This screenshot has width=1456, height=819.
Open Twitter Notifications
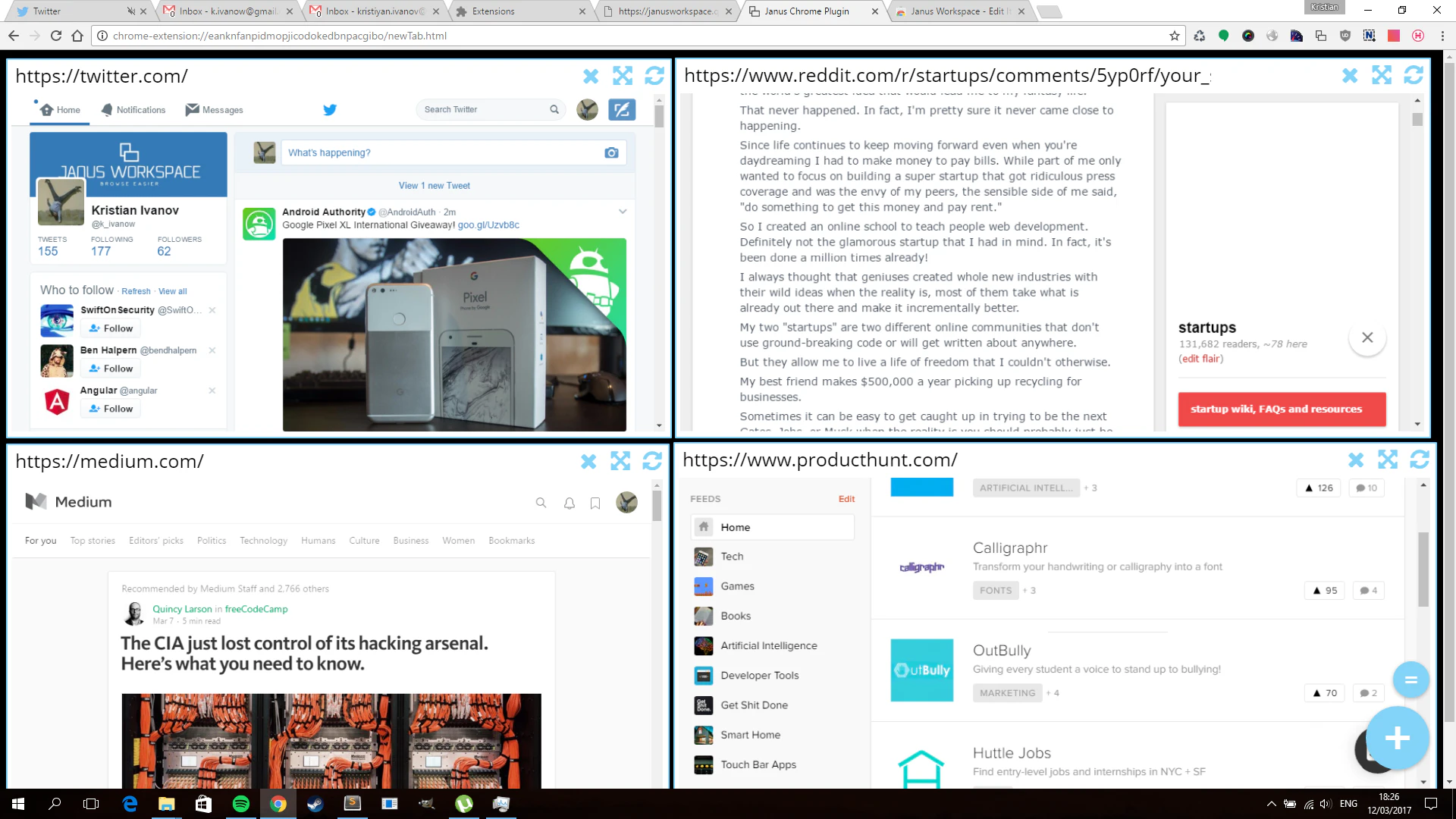tap(133, 110)
